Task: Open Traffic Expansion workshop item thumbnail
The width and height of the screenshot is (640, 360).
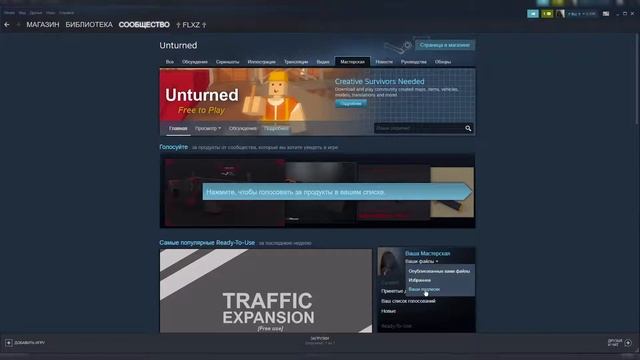Action: [266, 291]
